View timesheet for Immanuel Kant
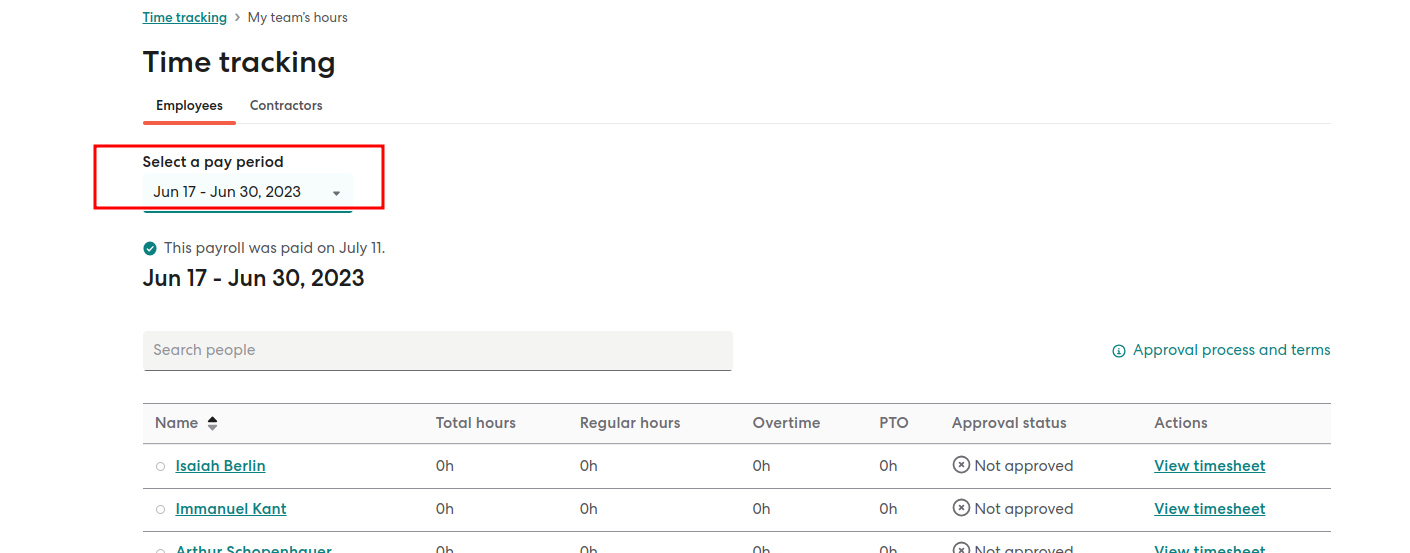This screenshot has height=553, width=1410. (1209, 509)
